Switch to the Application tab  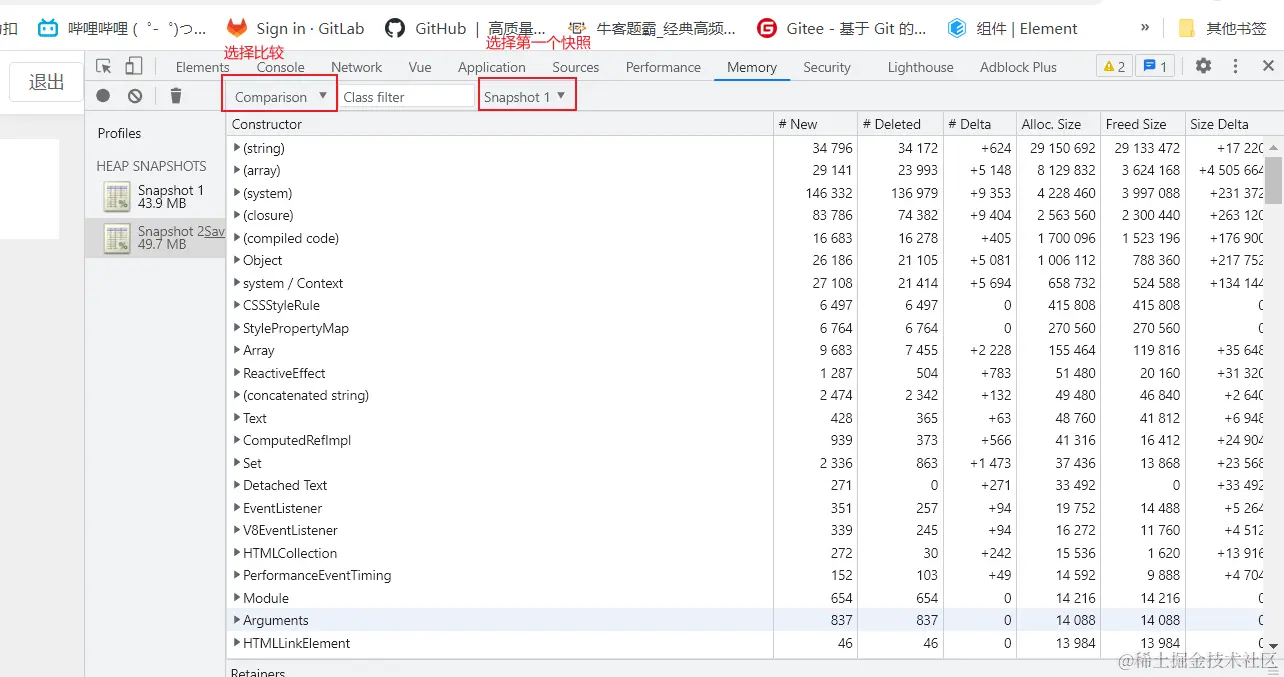(492, 67)
